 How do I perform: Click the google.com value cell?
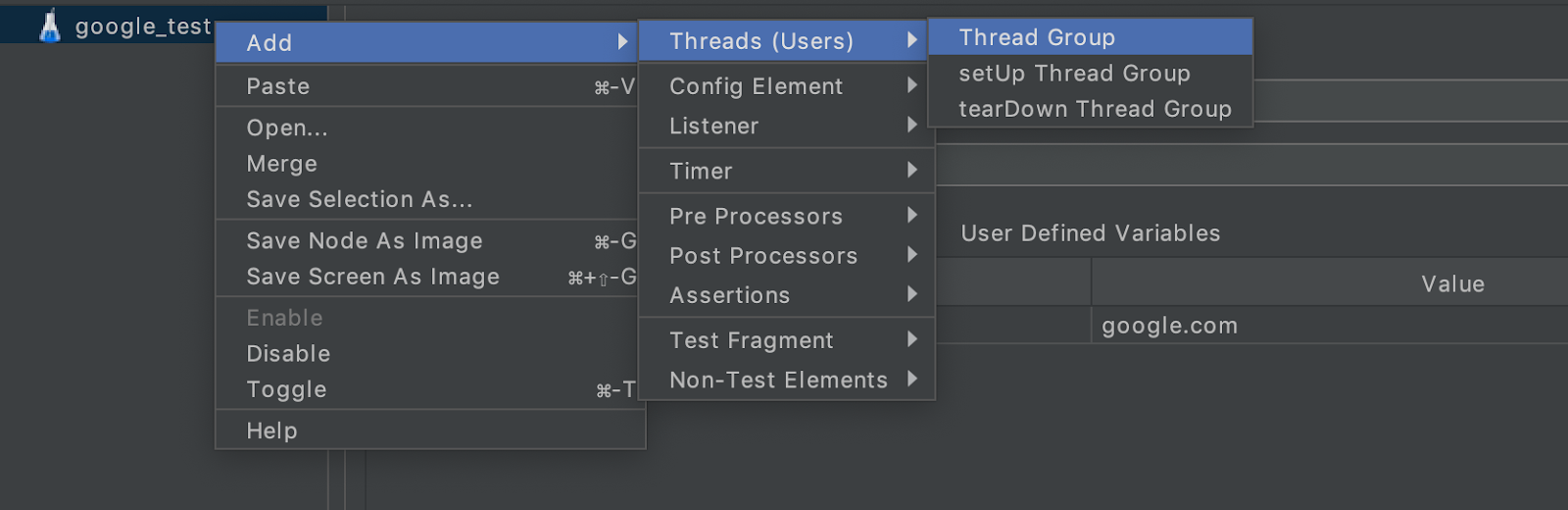[x=1330, y=326]
